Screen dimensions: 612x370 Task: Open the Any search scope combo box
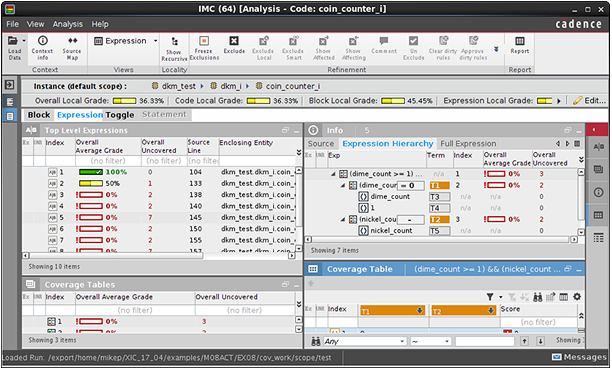[x=364, y=342]
